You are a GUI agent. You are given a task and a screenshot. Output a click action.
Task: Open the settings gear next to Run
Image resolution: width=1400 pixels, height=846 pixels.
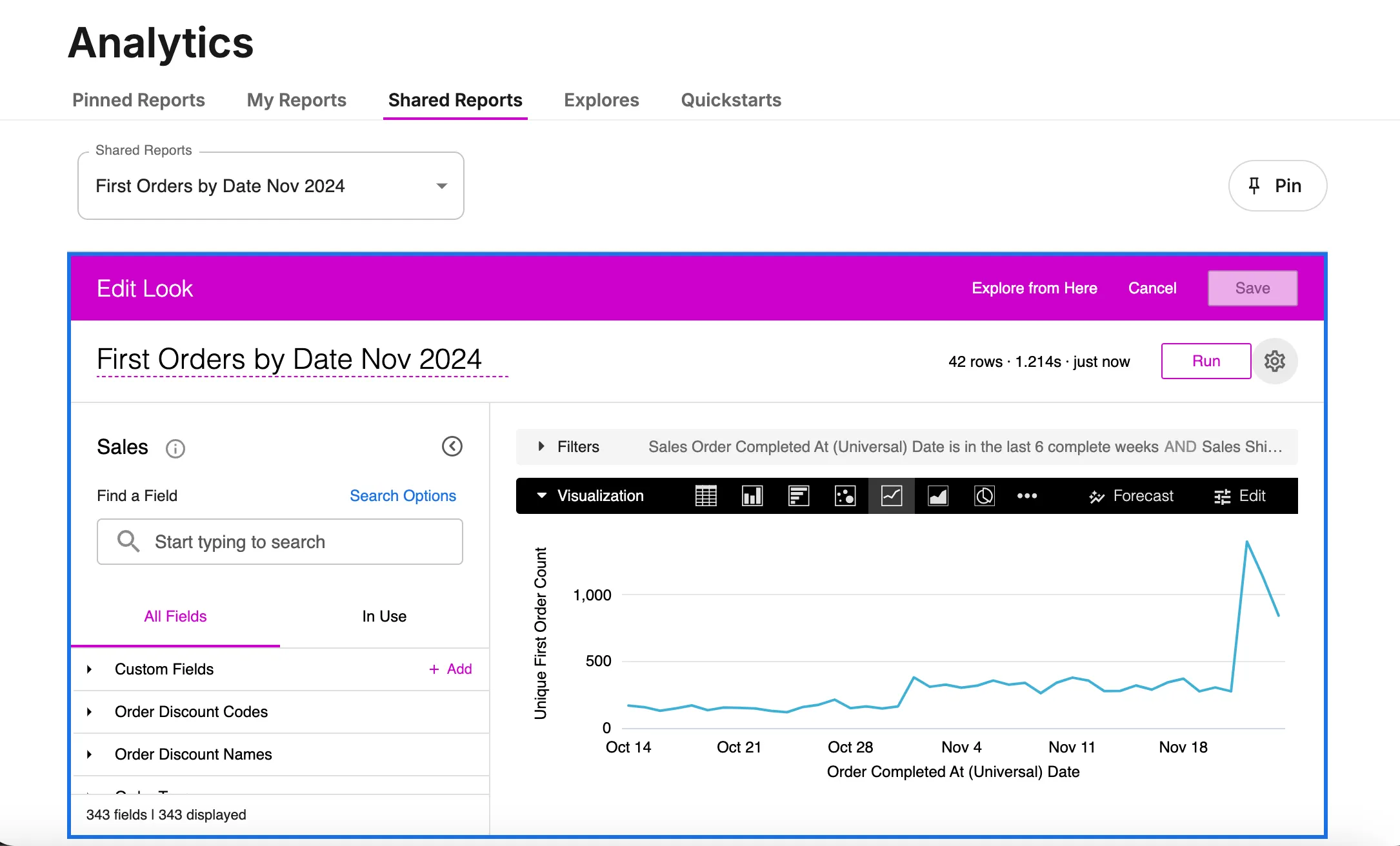[1275, 361]
